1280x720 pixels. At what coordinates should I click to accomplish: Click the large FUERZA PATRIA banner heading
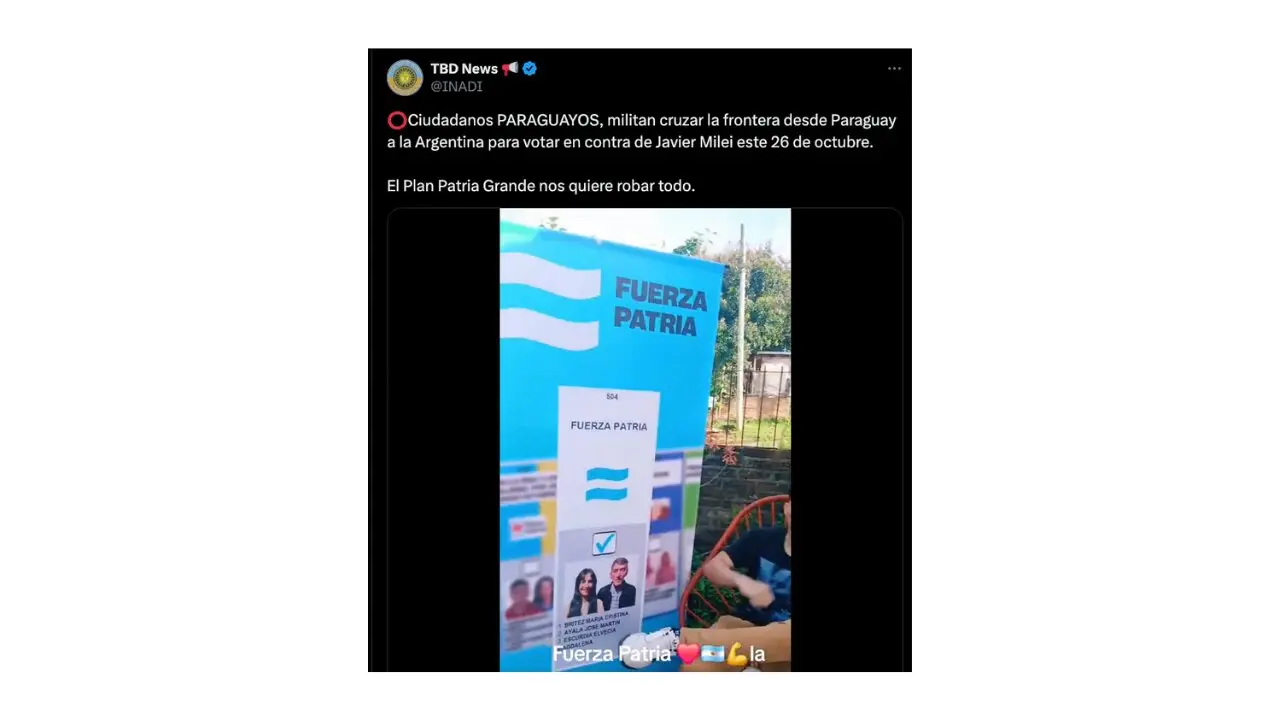pos(660,307)
